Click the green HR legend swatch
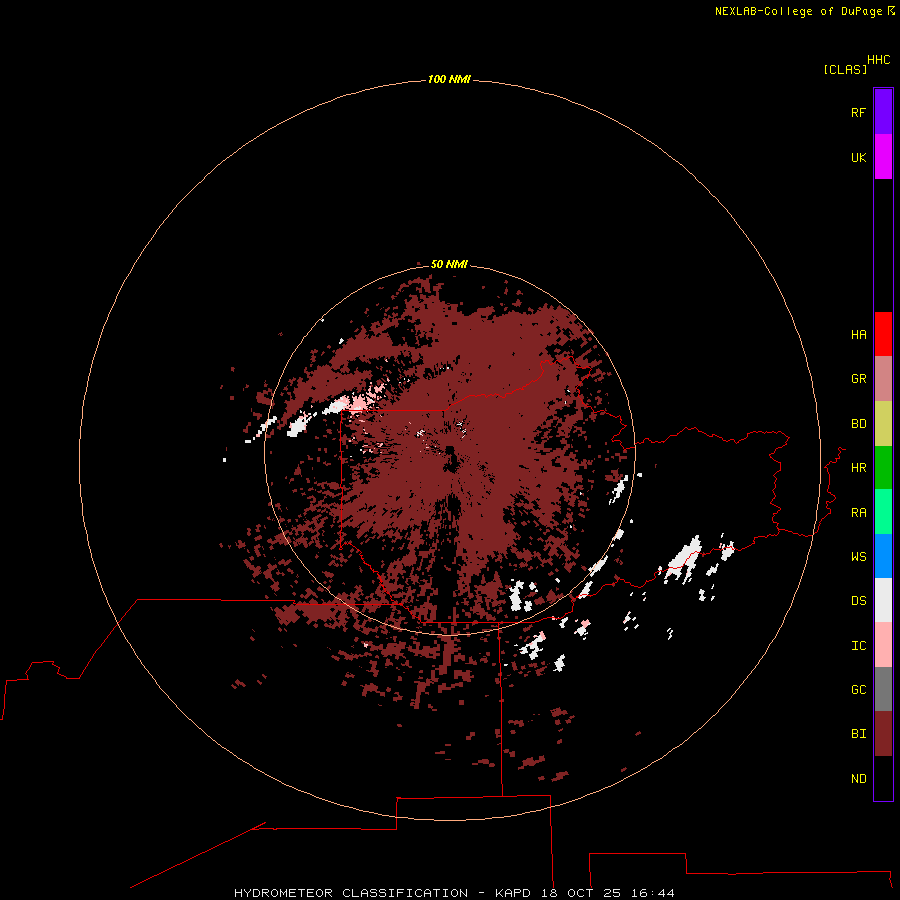Viewport: 900px width, 900px height. [883, 468]
